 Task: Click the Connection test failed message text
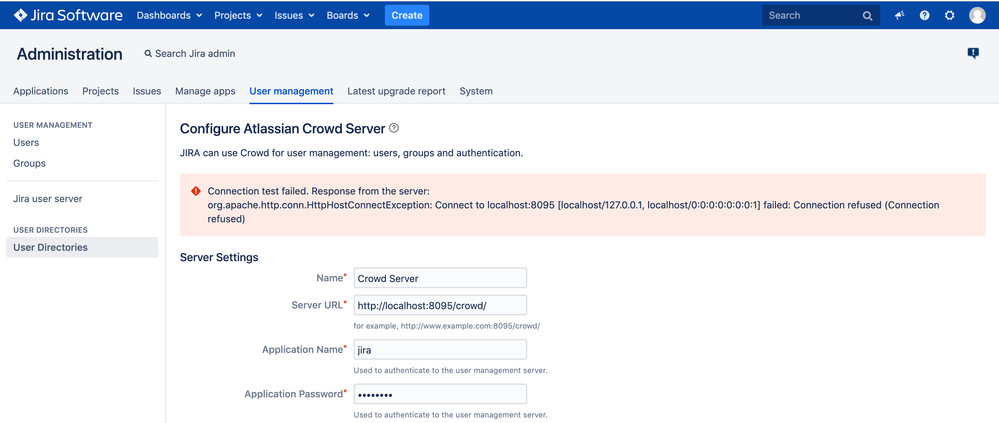(x=572, y=204)
